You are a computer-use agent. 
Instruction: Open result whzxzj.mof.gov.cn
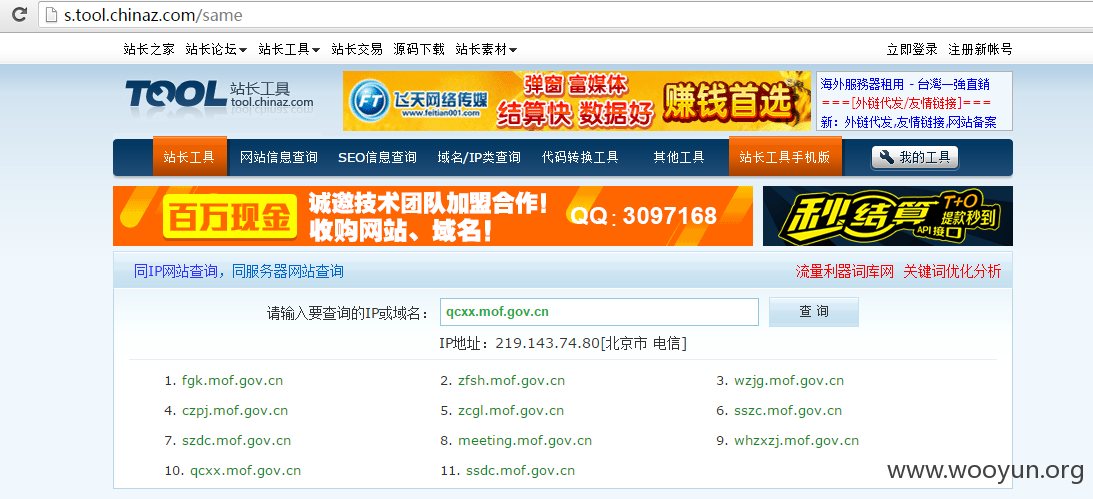[x=796, y=440]
